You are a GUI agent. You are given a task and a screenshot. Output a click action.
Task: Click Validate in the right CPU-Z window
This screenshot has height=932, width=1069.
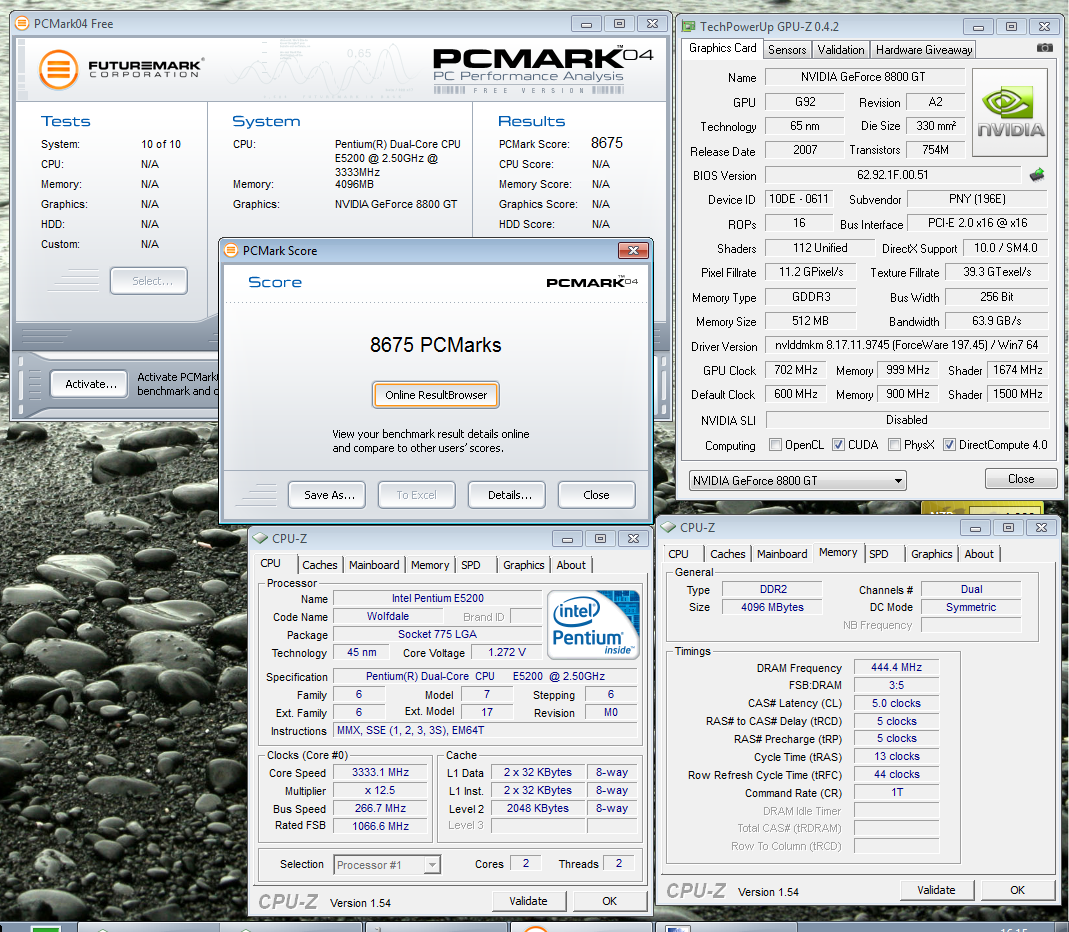937,890
